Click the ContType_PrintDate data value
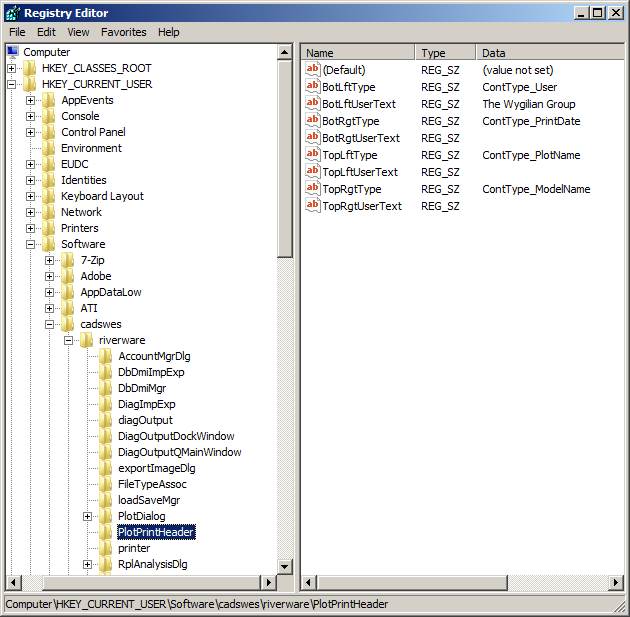The image size is (630, 617). coord(531,121)
